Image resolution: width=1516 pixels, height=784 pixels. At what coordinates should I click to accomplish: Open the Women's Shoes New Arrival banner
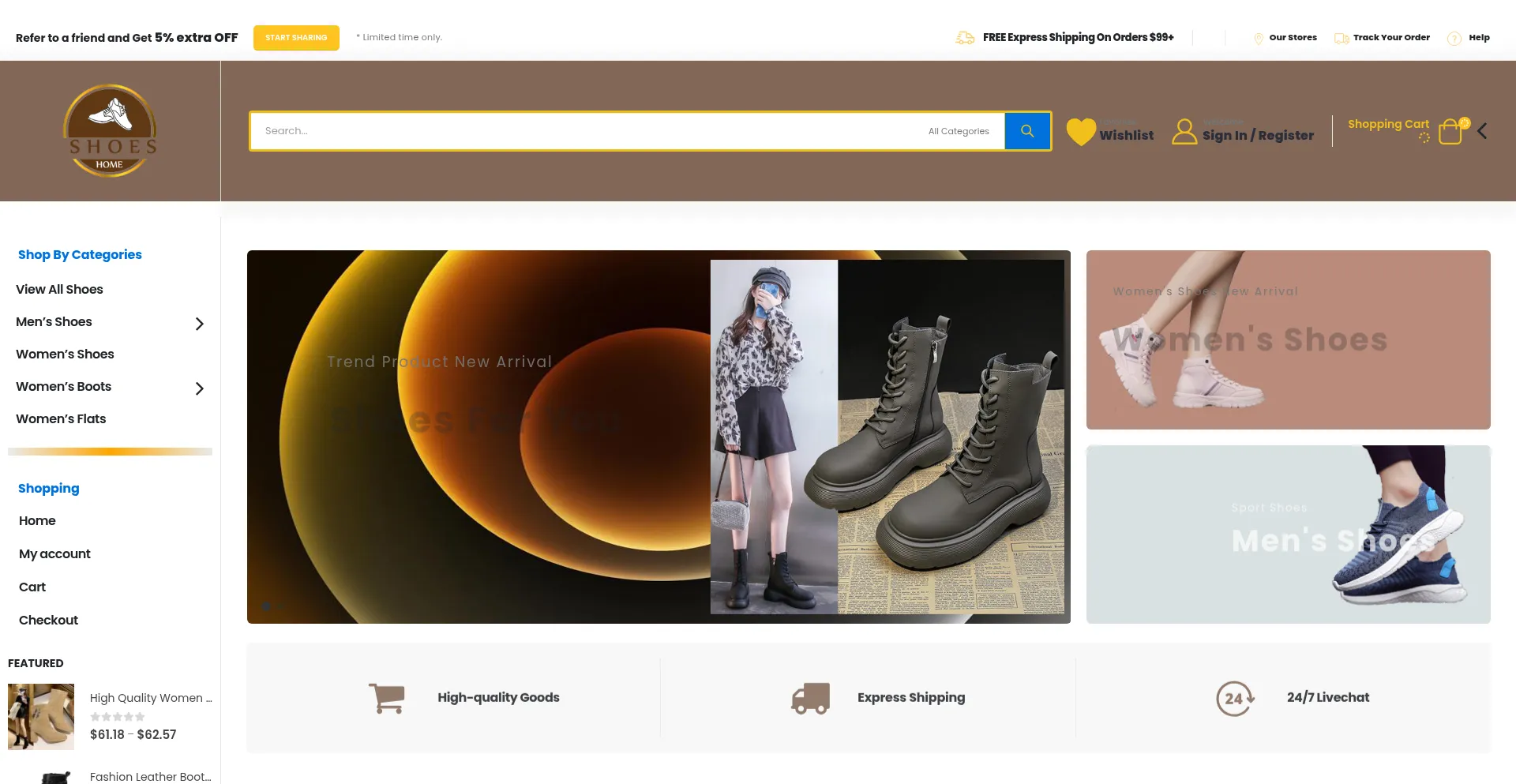click(x=1288, y=339)
